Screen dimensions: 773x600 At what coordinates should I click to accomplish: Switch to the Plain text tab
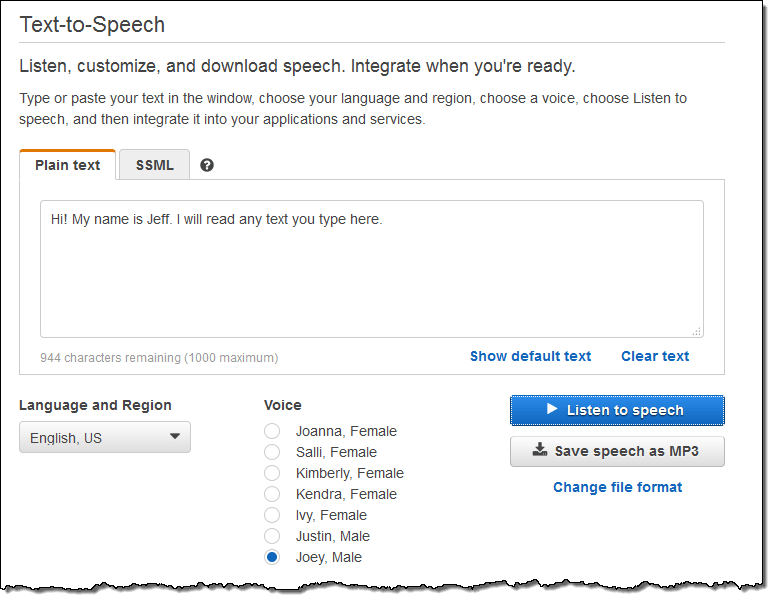[x=68, y=165]
